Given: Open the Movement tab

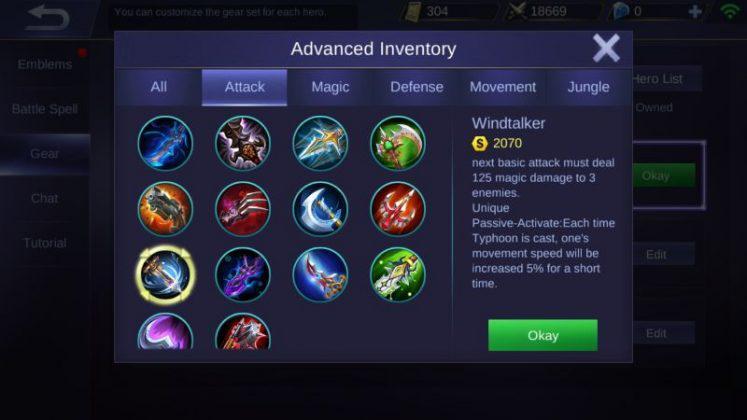Looking at the screenshot, I should [503, 87].
